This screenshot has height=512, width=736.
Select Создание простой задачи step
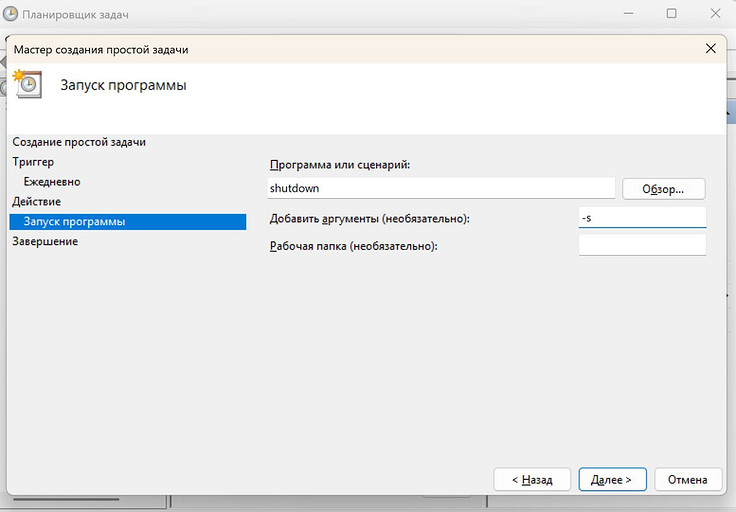79,142
